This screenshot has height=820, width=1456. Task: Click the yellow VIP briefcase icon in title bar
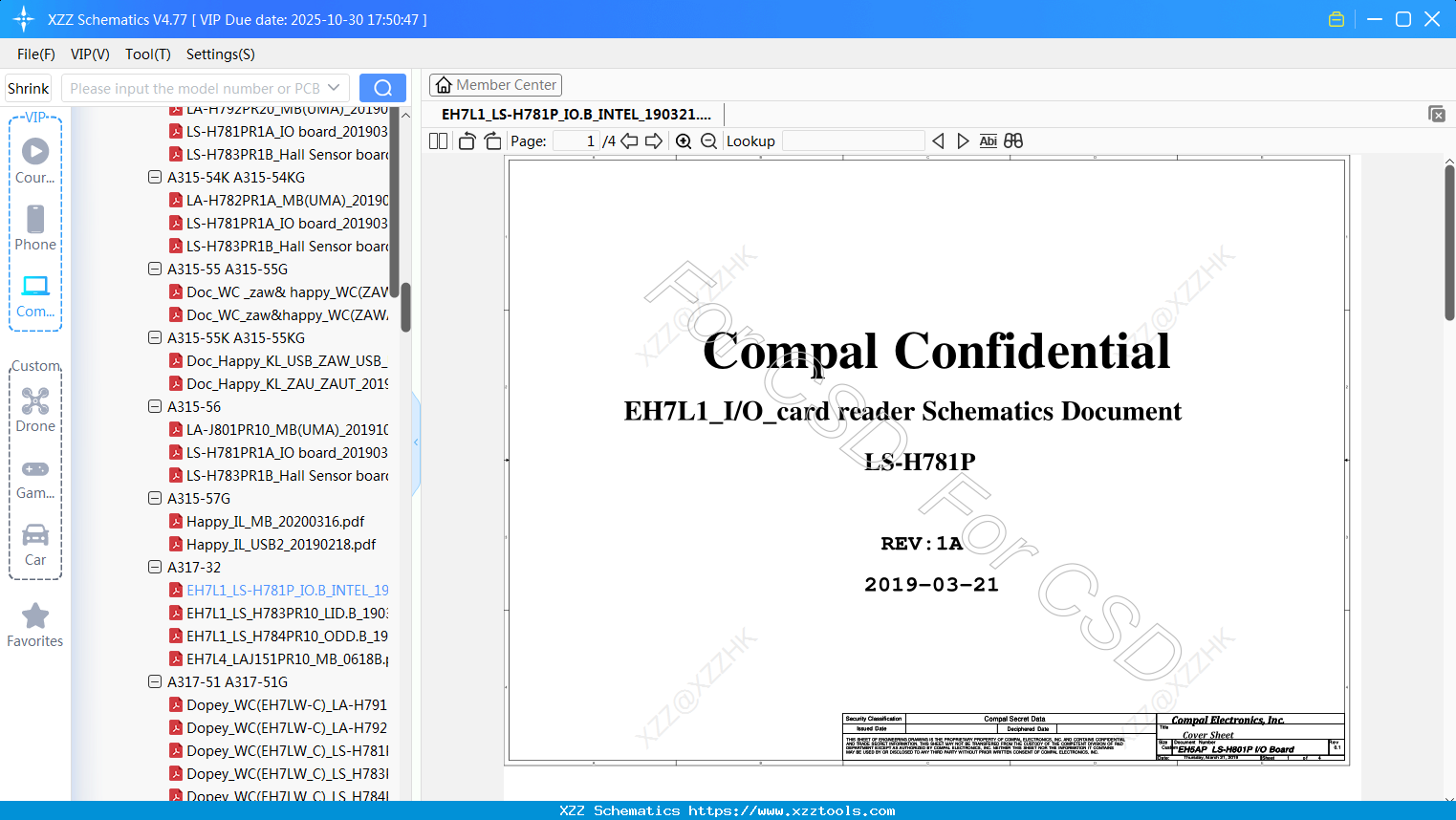pos(1336,19)
